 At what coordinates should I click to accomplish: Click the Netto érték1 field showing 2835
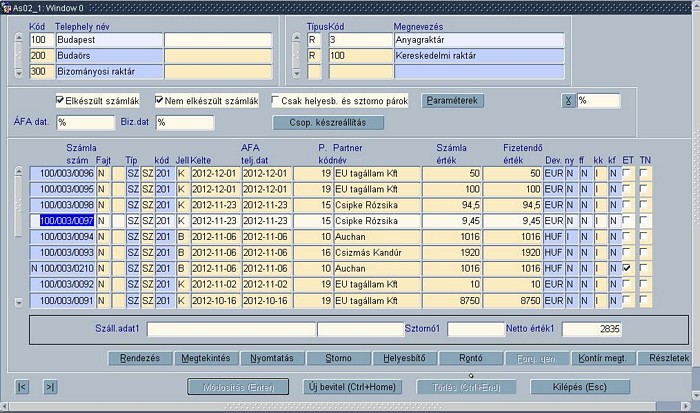coord(591,330)
